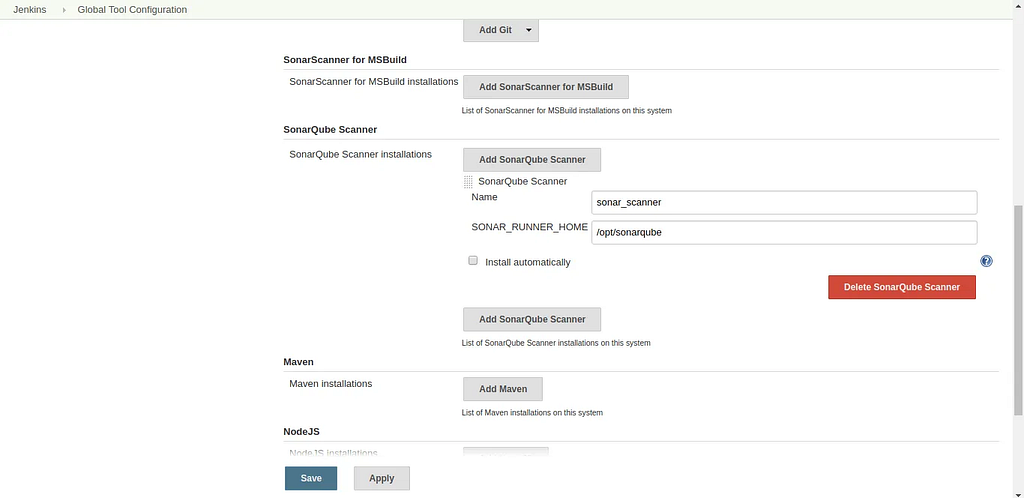Click 'List of SonarQube Scanner installations' description text
This screenshot has height=498, width=1024.
[x=556, y=343]
